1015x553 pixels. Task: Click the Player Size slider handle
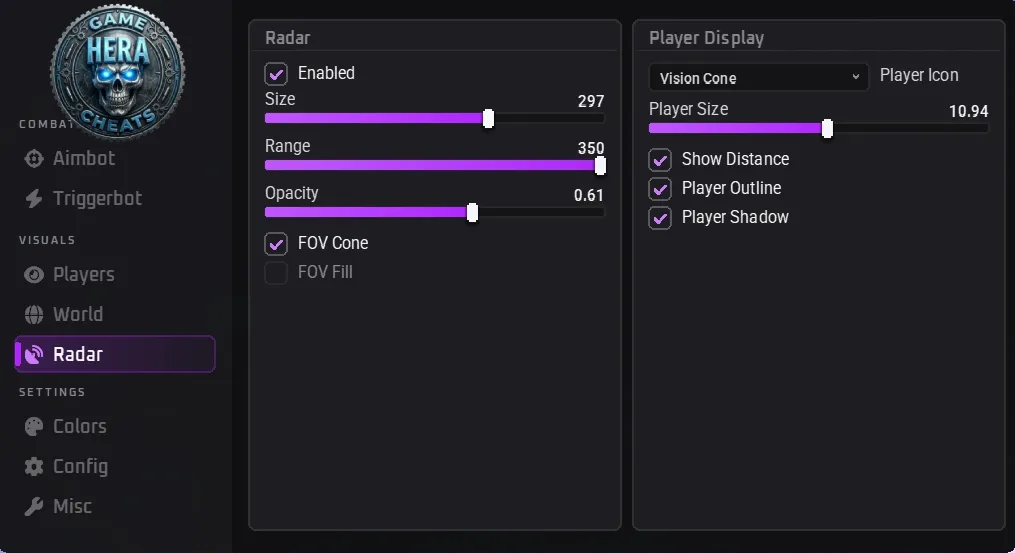click(x=827, y=128)
